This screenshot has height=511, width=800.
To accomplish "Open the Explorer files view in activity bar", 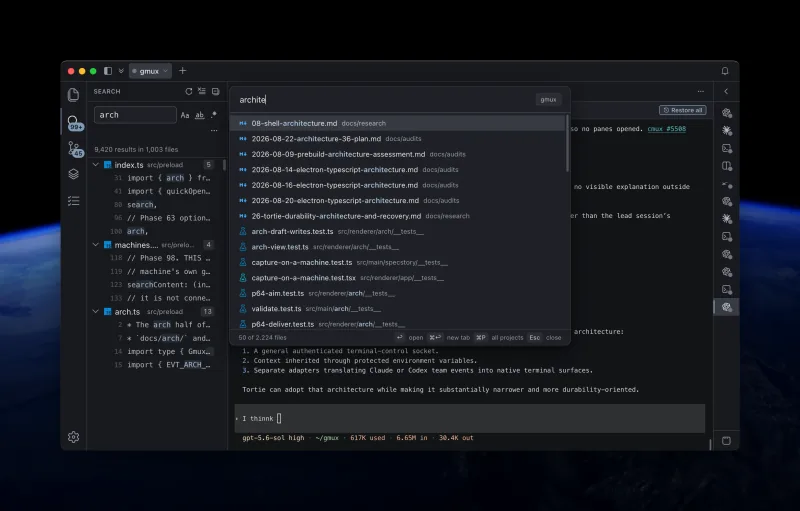I will pos(73,94).
